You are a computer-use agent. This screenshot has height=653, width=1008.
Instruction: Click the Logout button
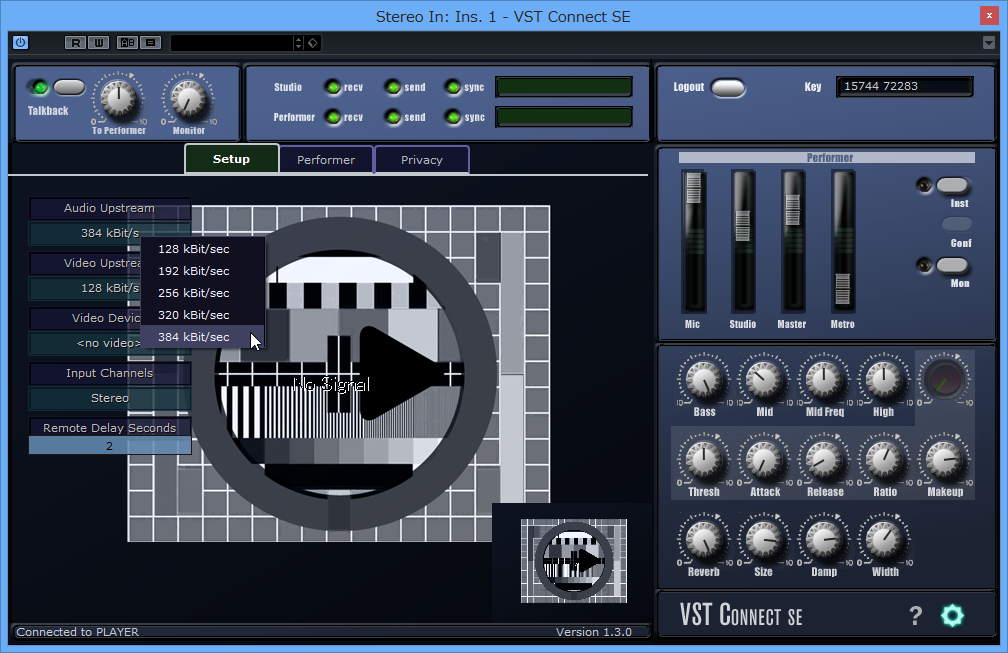pyautogui.click(x=728, y=87)
